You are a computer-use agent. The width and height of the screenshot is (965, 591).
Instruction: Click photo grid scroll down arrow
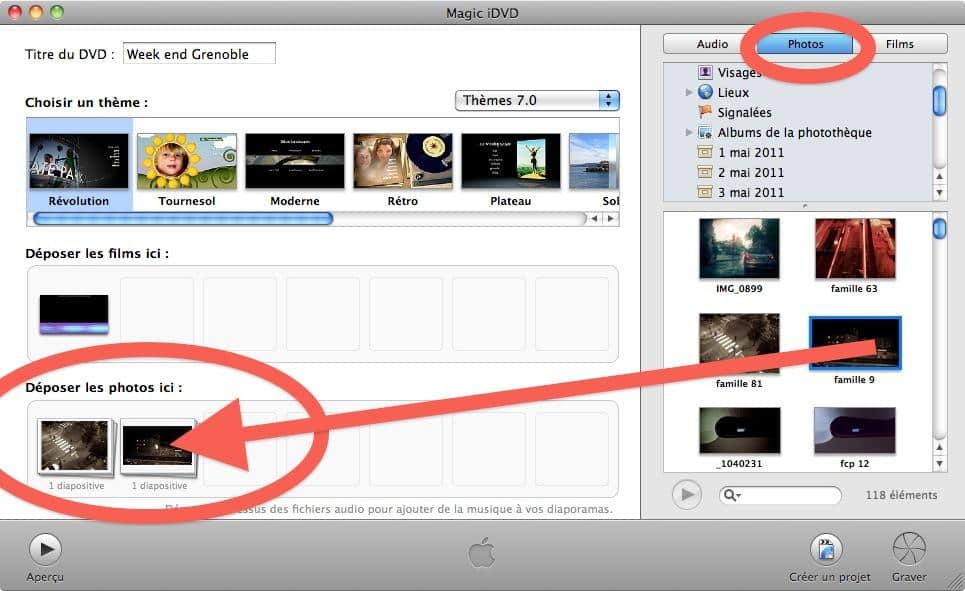click(x=939, y=464)
